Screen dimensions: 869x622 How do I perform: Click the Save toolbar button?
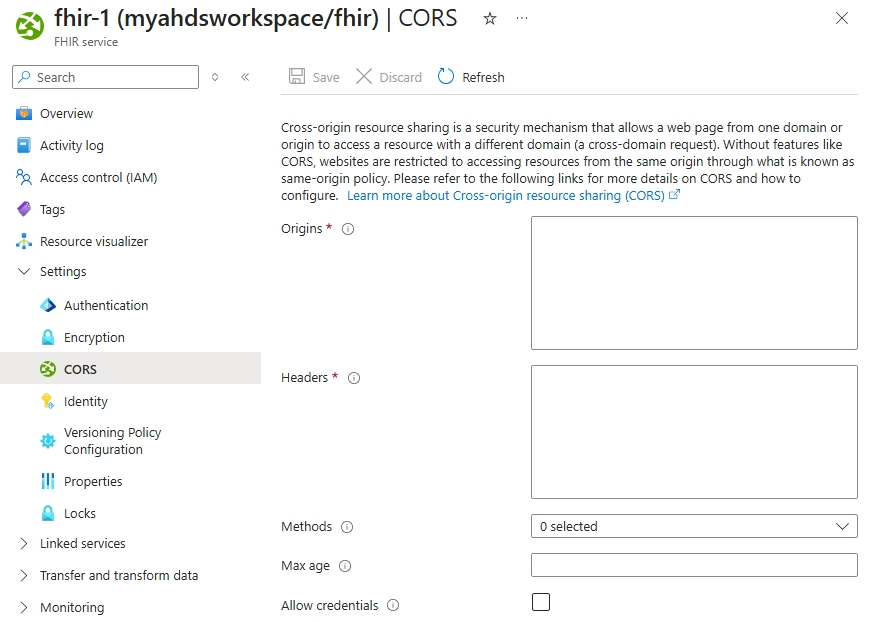tap(314, 77)
